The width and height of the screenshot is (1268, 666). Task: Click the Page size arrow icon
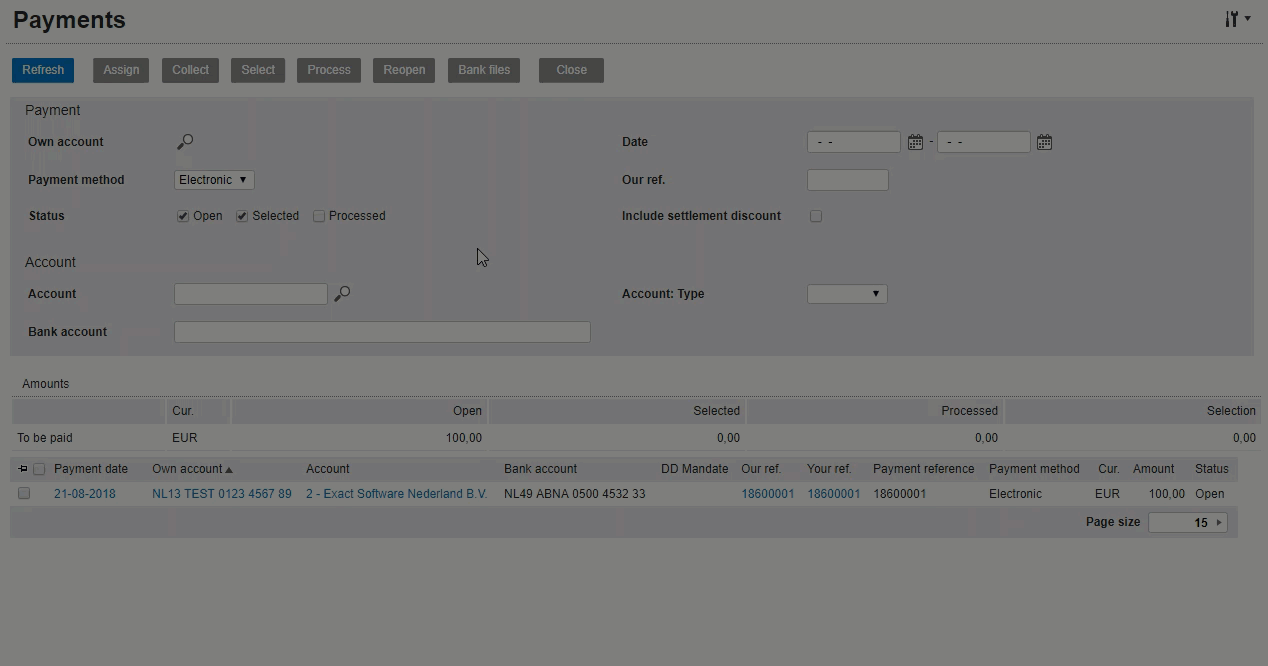click(1218, 523)
